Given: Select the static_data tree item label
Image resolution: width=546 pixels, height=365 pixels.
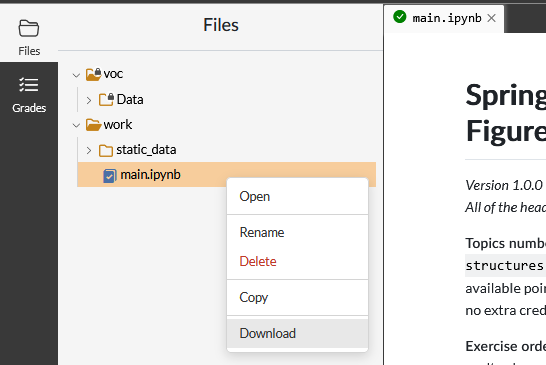Looking at the screenshot, I should [146, 150].
